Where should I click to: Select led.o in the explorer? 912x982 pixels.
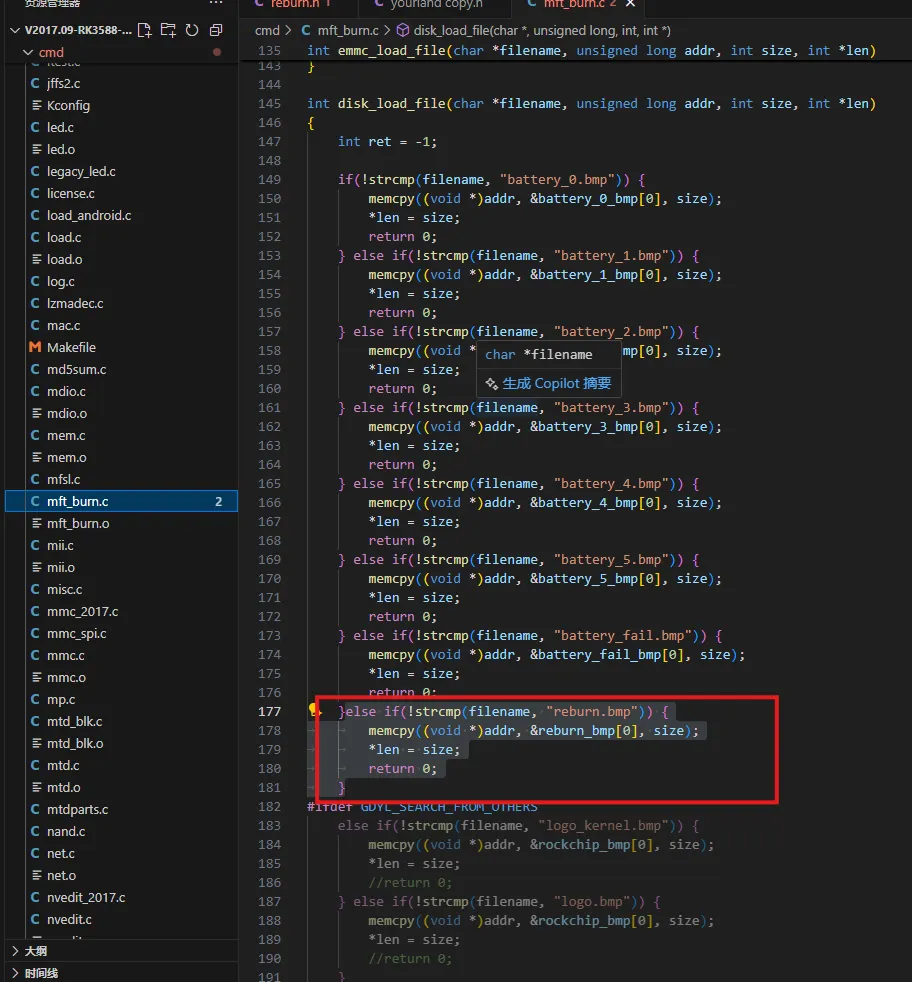tap(122, 149)
